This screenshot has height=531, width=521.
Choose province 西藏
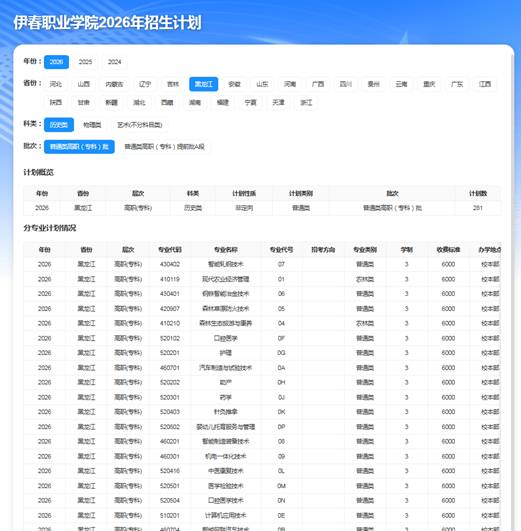click(167, 102)
